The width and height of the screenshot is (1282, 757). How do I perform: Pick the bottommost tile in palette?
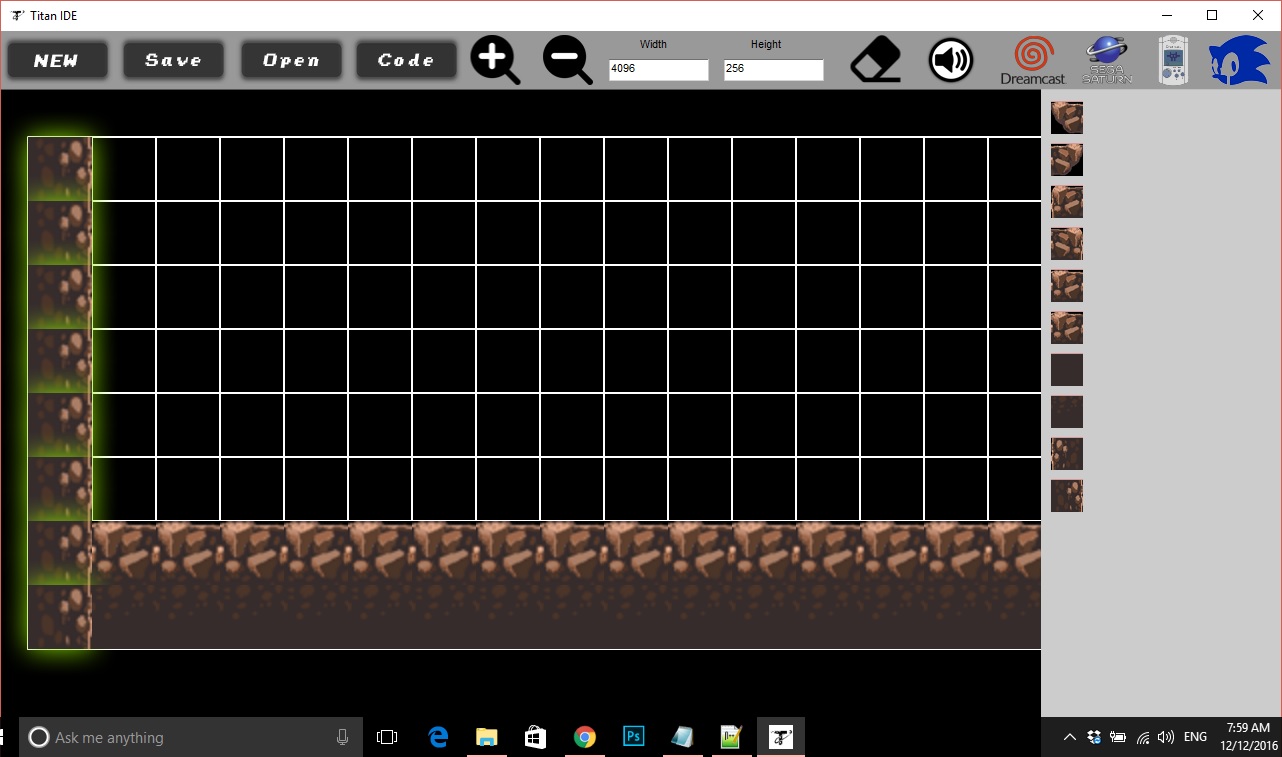coord(1067,496)
